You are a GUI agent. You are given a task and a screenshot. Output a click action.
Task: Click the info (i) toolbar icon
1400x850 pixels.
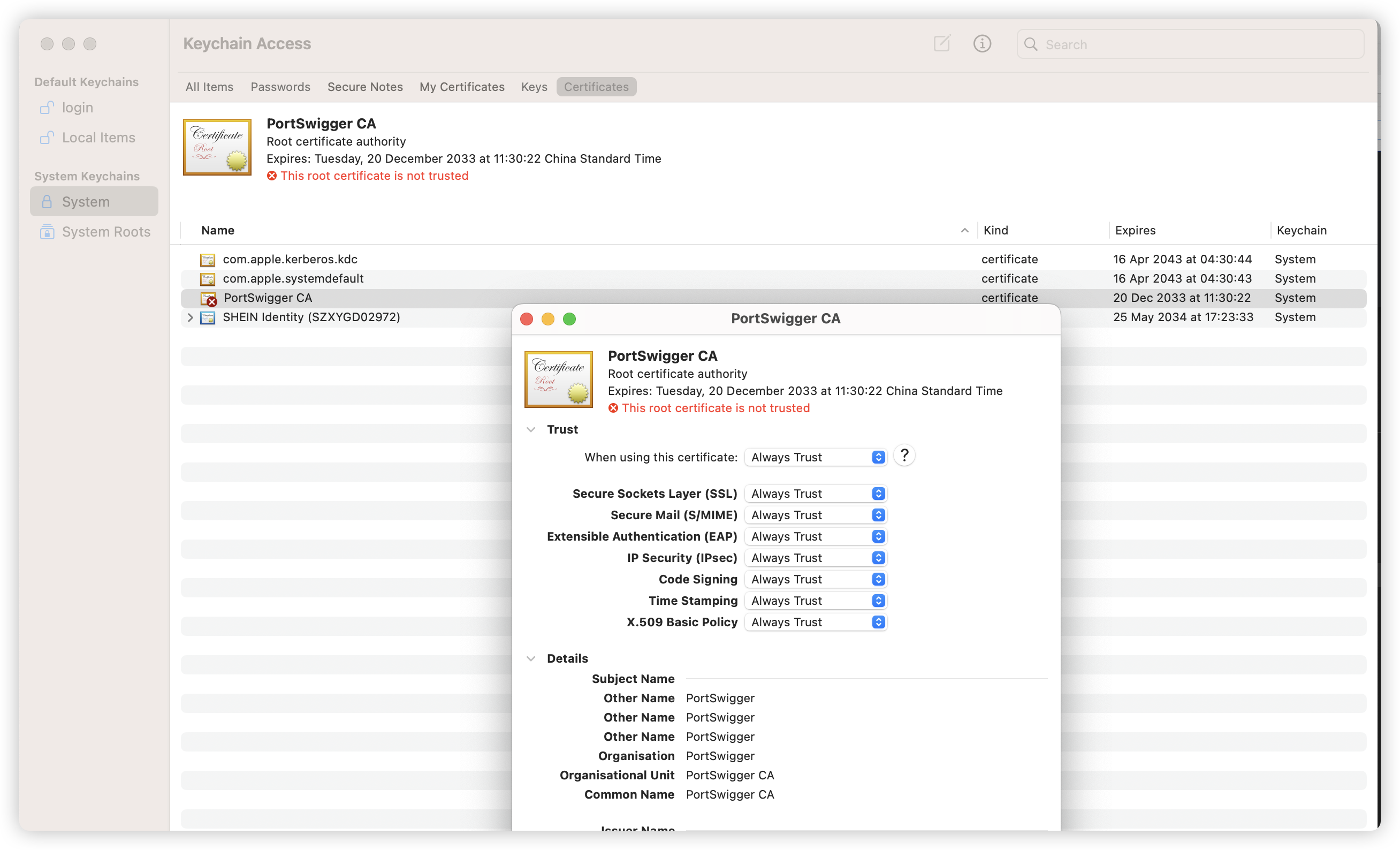pyautogui.click(x=982, y=44)
